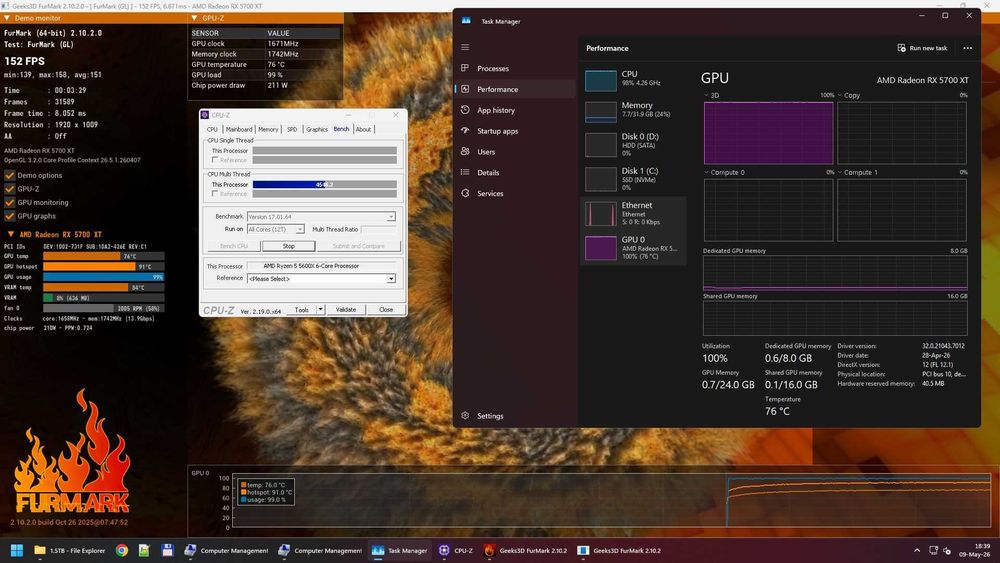Open Services page in Task Manager
Image resolution: width=1000 pixels, height=563 pixels.
tap(490, 193)
